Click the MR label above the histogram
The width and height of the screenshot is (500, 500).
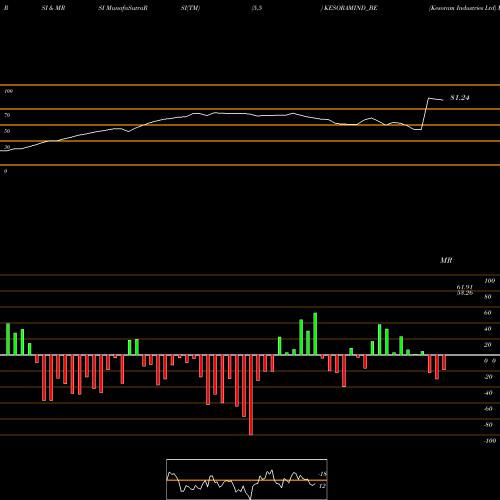(x=446, y=260)
